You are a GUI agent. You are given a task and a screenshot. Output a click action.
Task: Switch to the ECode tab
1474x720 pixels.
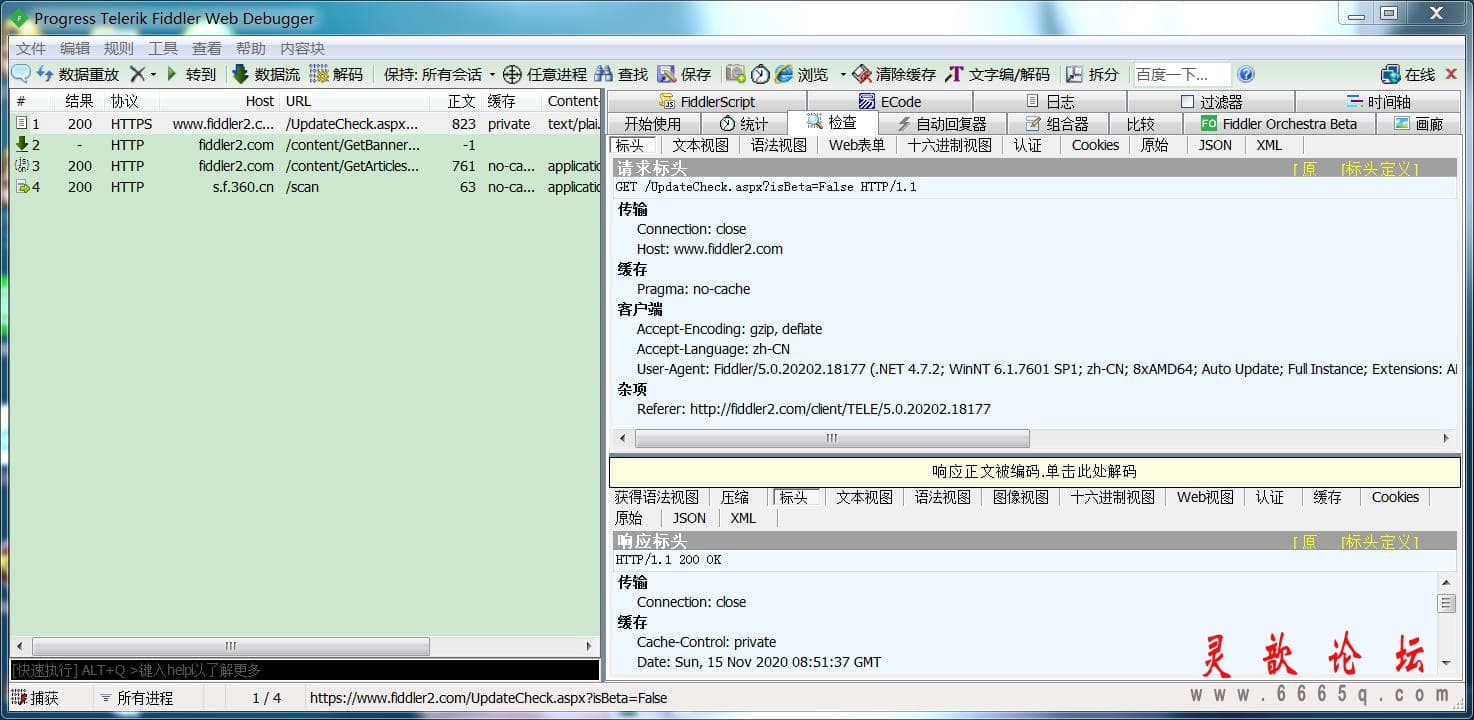coord(890,101)
